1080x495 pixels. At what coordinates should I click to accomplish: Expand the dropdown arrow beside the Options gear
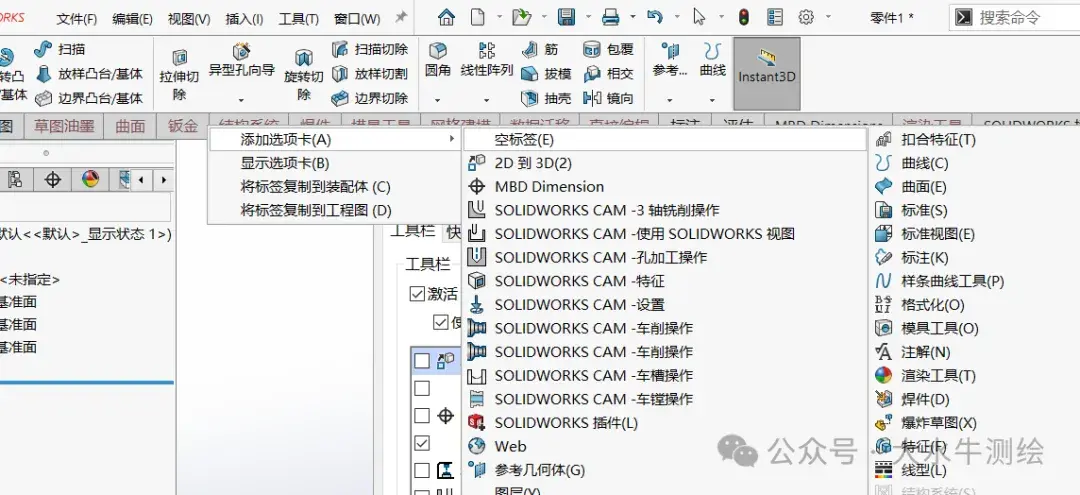click(828, 17)
